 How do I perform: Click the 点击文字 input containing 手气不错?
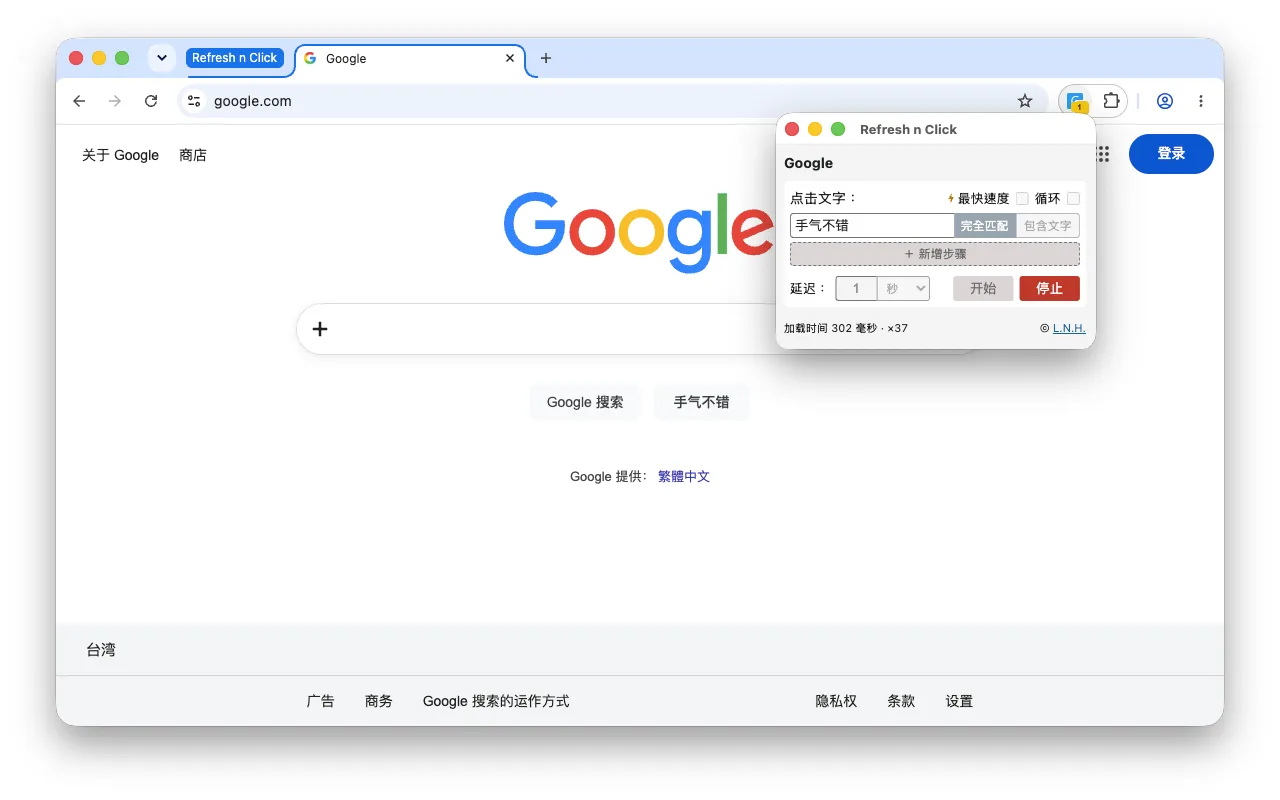click(872, 226)
